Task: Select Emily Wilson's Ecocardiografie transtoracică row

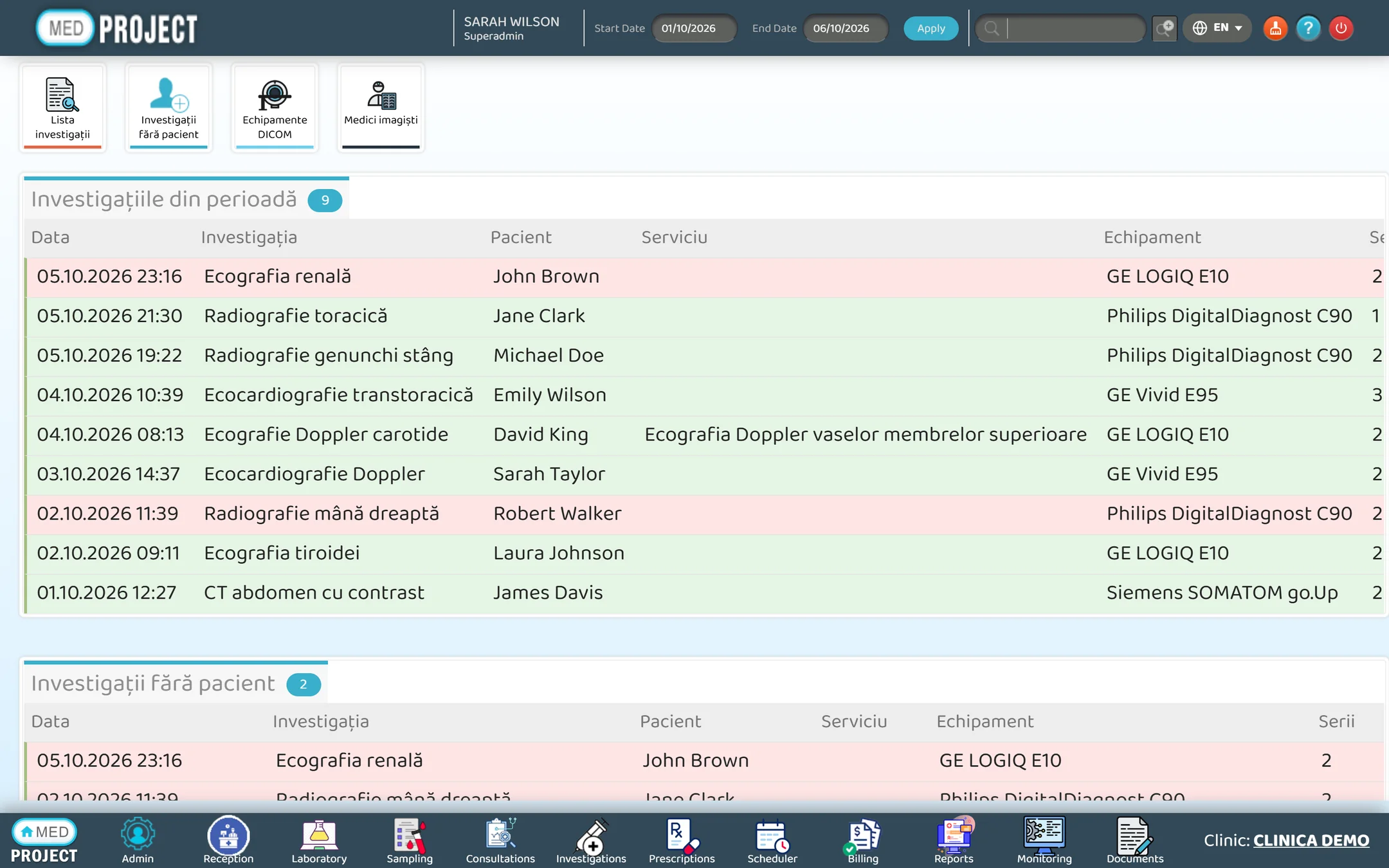Action: (x=704, y=395)
